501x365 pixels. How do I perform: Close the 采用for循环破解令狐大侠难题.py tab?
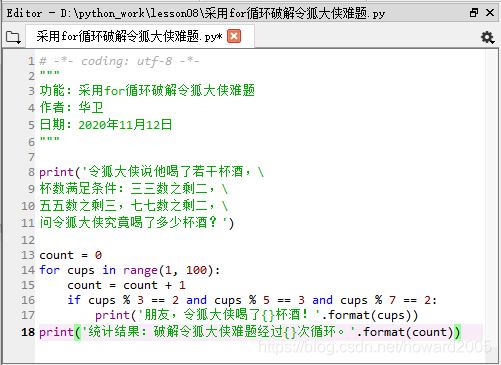(234, 36)
